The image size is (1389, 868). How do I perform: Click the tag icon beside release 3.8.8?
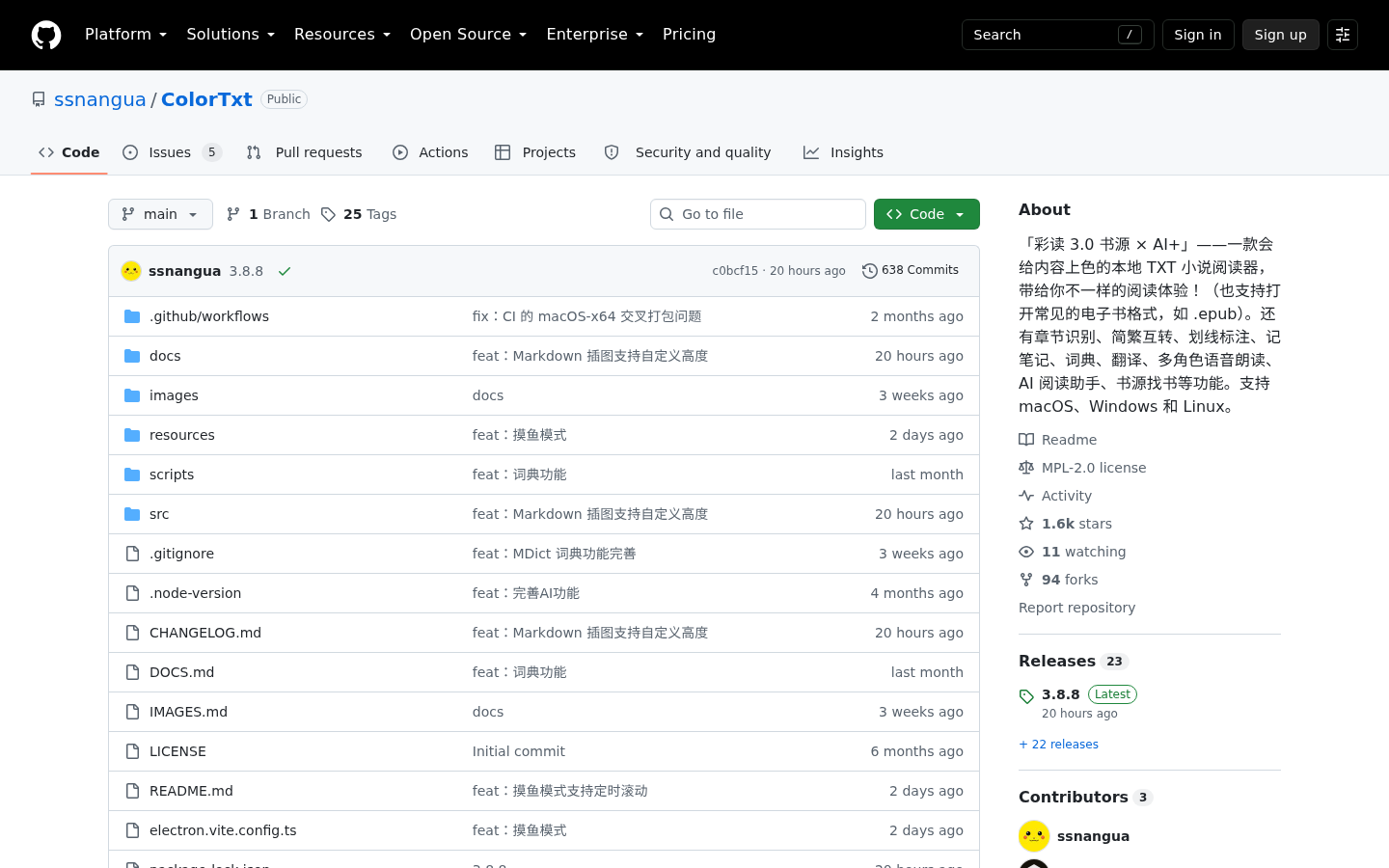pos(1026,696)
